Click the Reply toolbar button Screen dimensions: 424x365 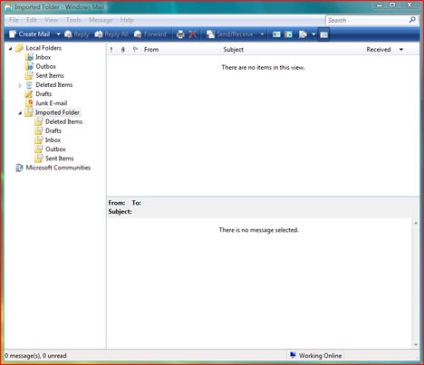coord(77,34)
